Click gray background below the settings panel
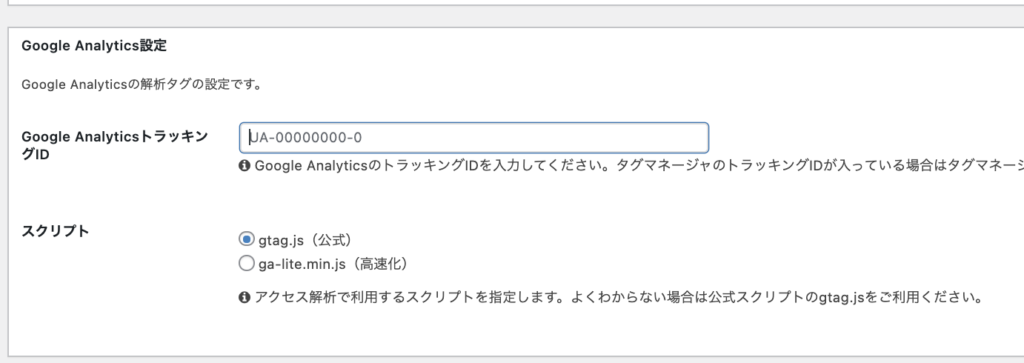The image size is (1024, 363). (x=512, y=360)
